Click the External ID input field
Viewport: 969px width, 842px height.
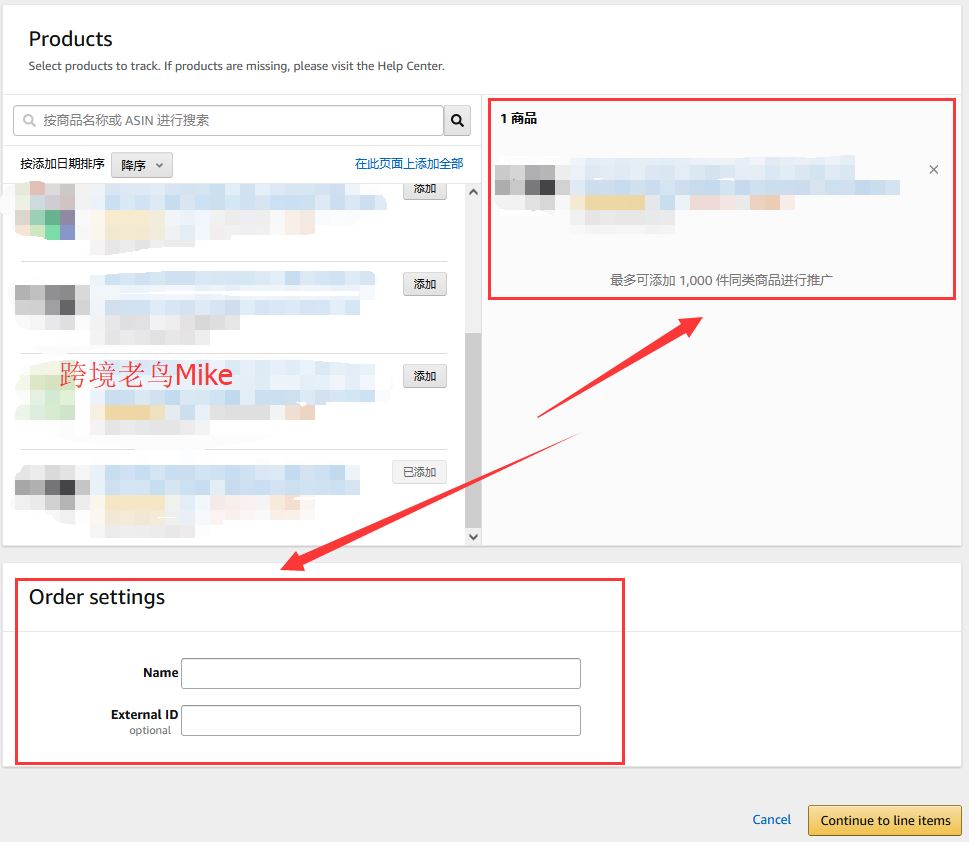381,720
